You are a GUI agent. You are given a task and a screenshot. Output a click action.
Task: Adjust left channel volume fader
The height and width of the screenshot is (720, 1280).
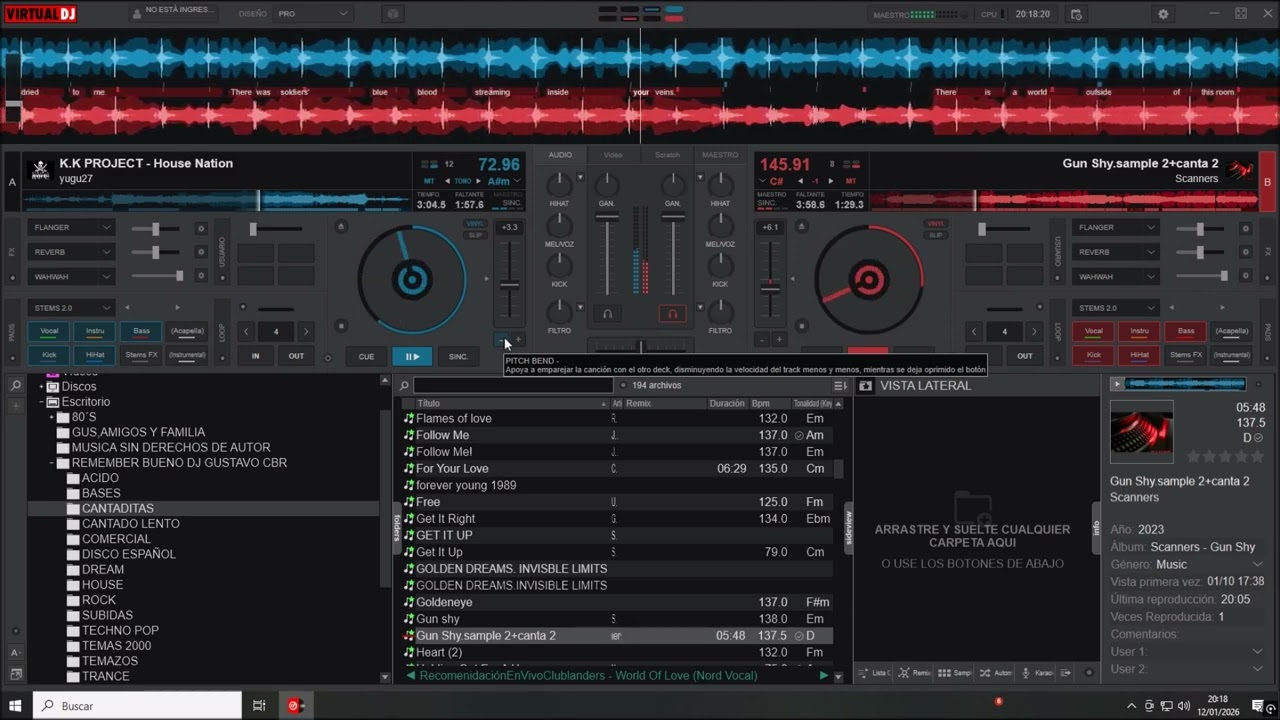pos(607,216)
